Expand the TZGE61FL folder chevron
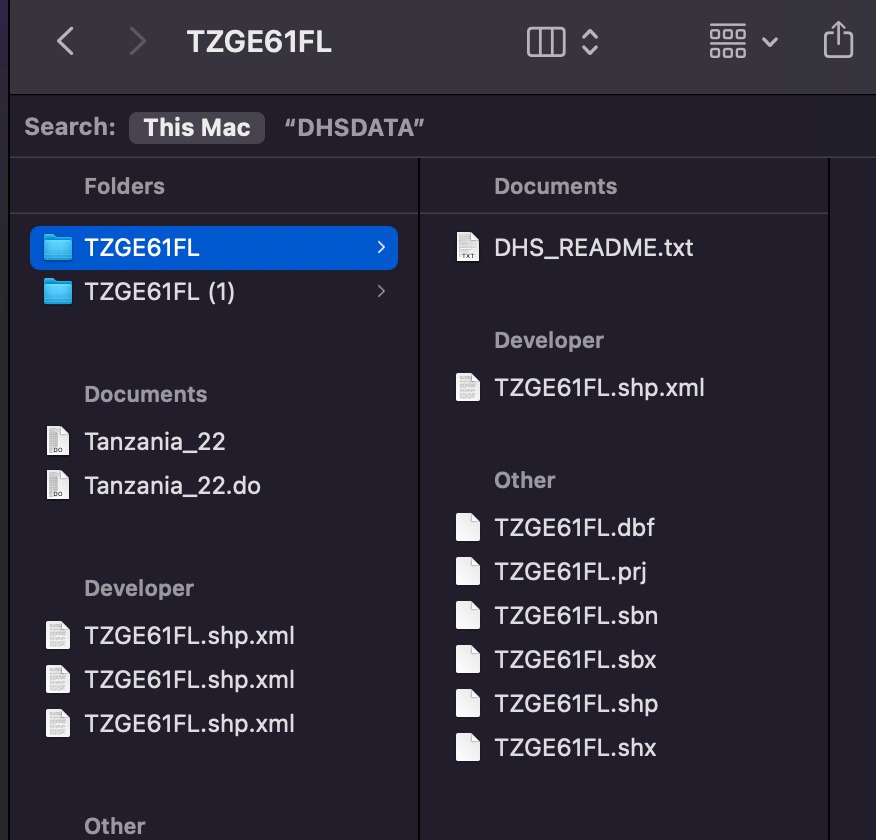Viewport: 876px width, 840px height. 381,248
